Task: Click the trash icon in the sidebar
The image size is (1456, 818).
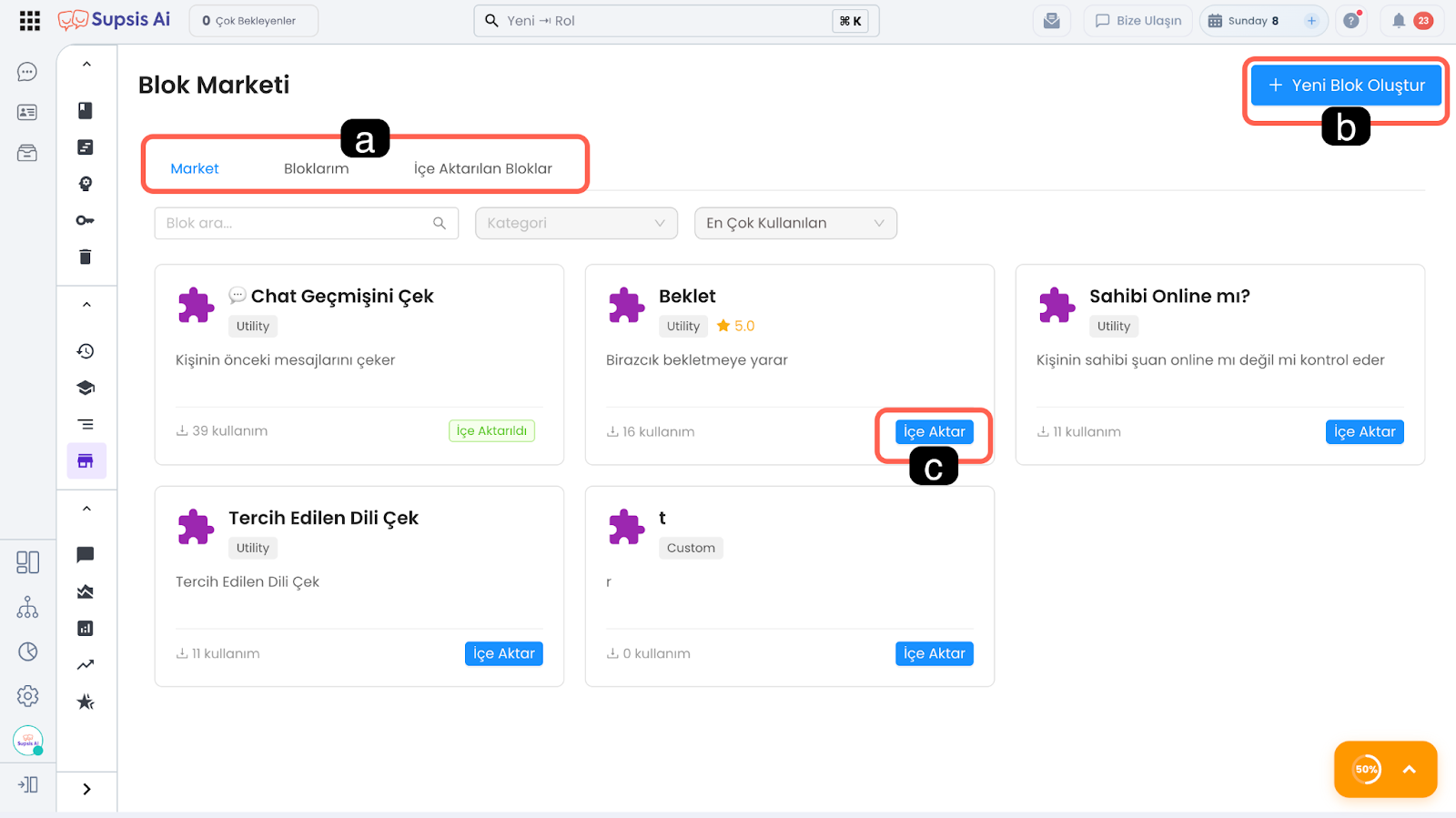Action: pyautogui.click(x=86, y=257)
